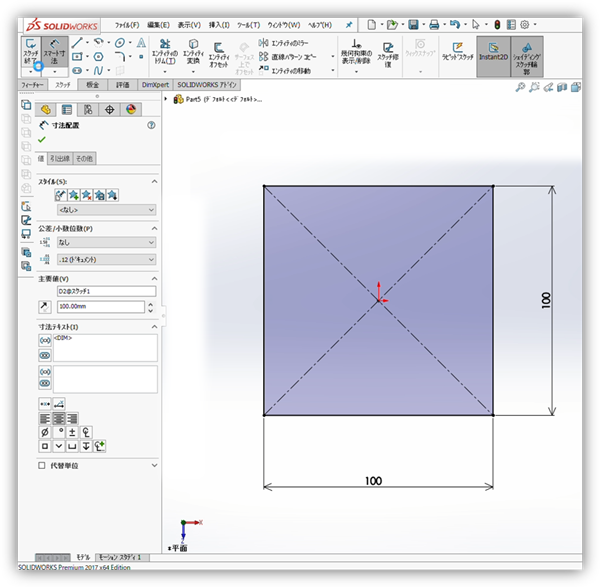
Task: Click the 100.00mm dimension value field
Action: point(101,307)
